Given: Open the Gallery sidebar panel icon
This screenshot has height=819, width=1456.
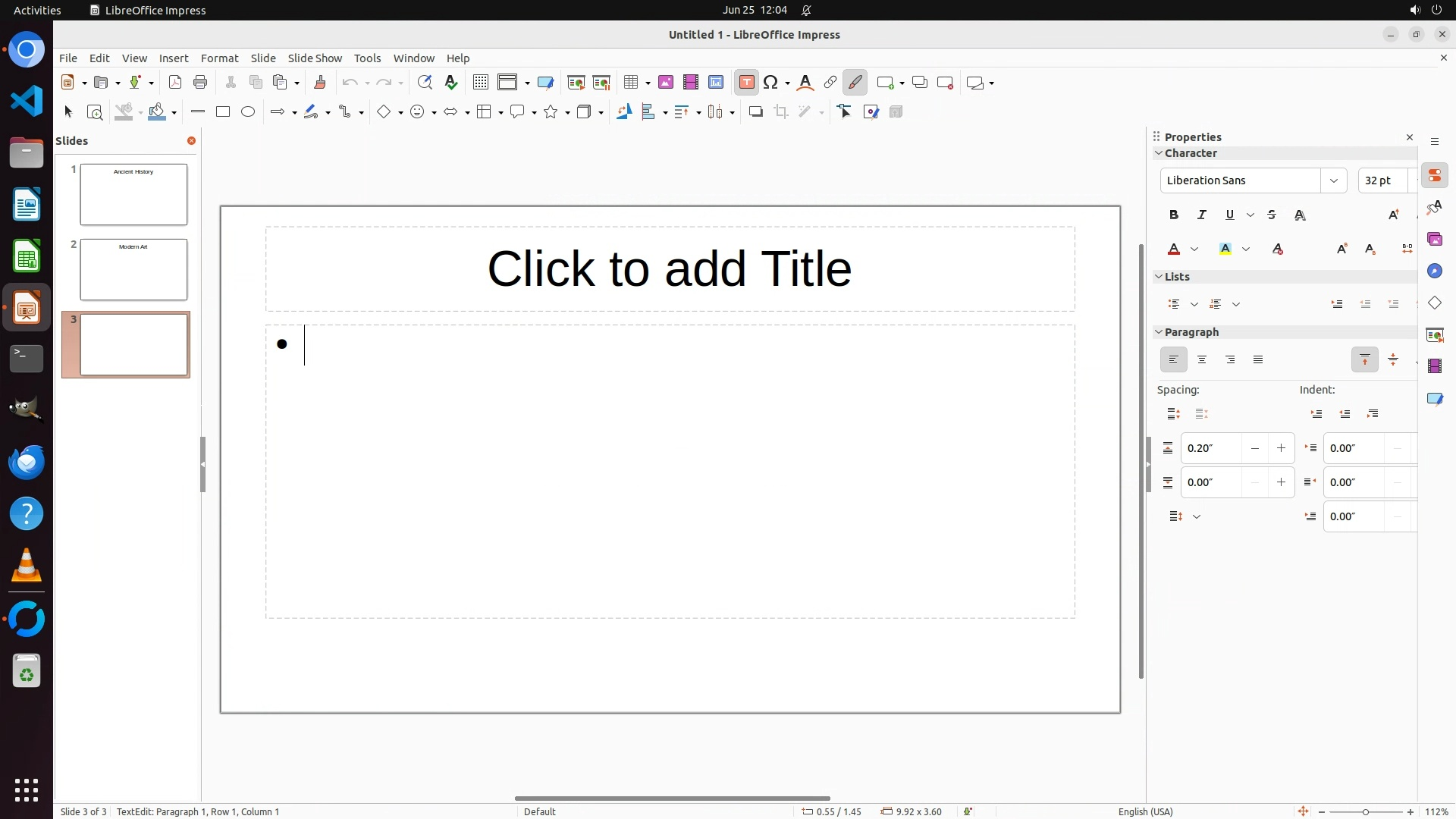Looking at the screenshot, I should pos(1434,240).
